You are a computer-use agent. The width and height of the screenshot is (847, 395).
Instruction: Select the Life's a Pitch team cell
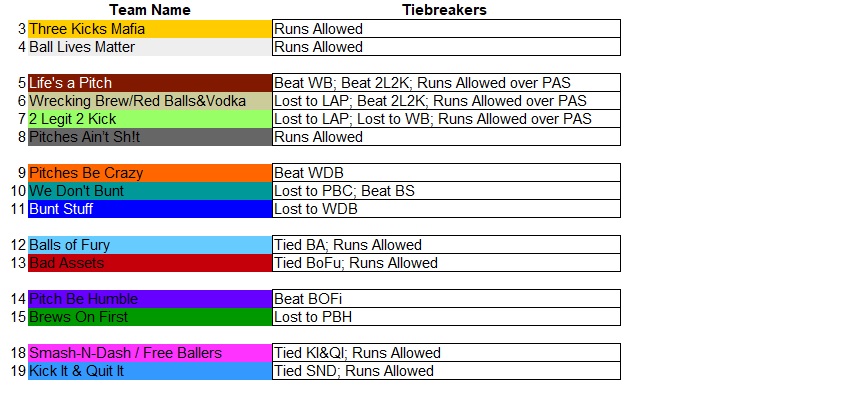pos(150,83)
